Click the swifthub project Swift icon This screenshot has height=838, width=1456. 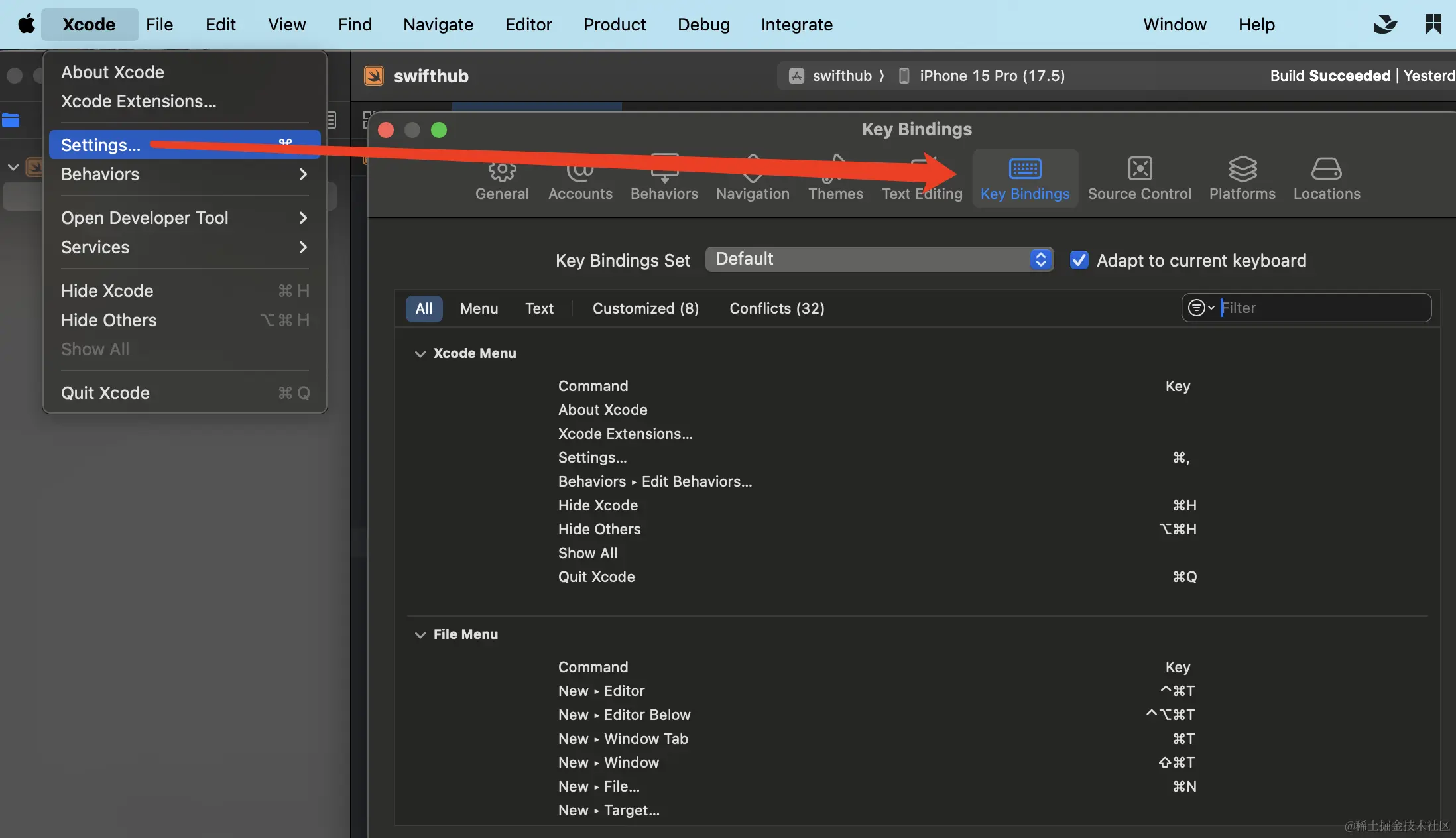(x=374, y=76)
